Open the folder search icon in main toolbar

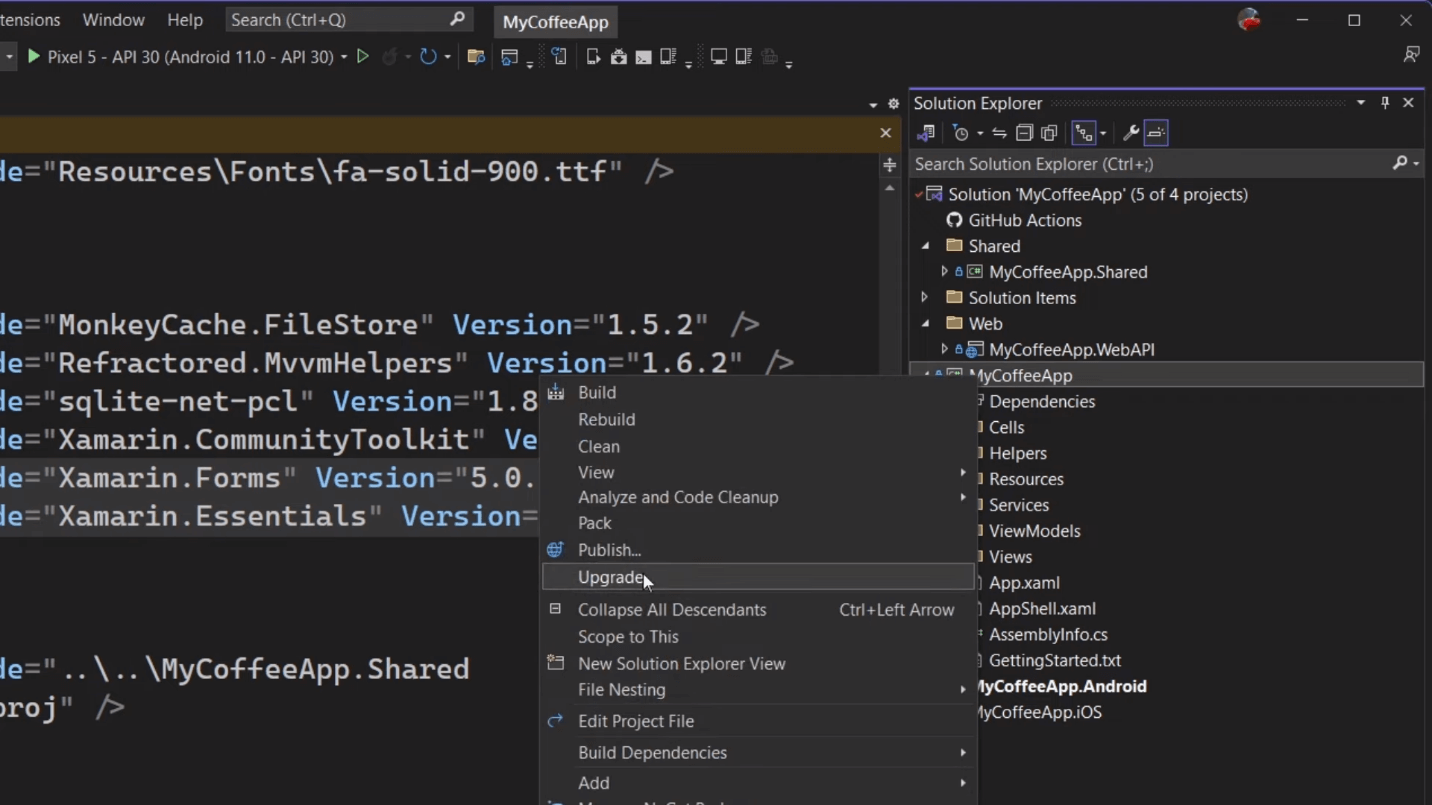tap(476, 57)
